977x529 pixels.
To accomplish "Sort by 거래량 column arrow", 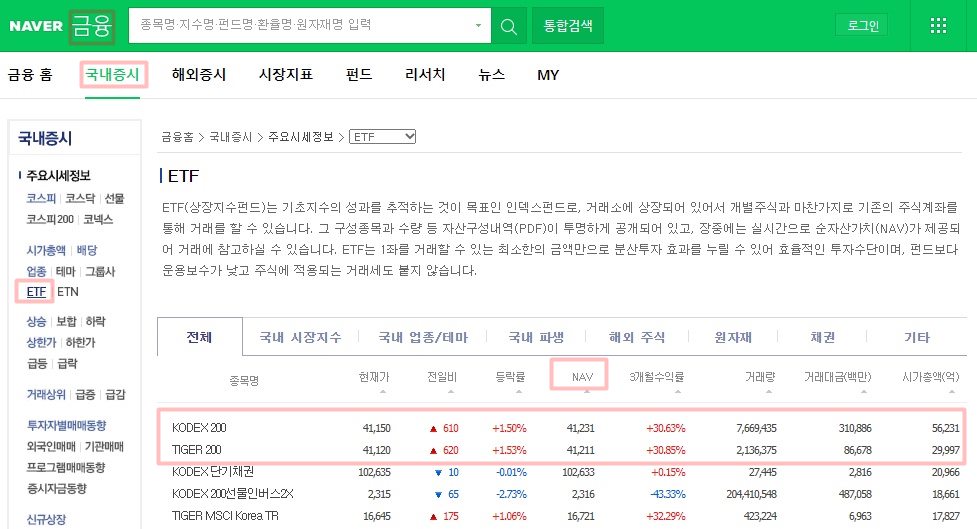I will pos(769,391).
